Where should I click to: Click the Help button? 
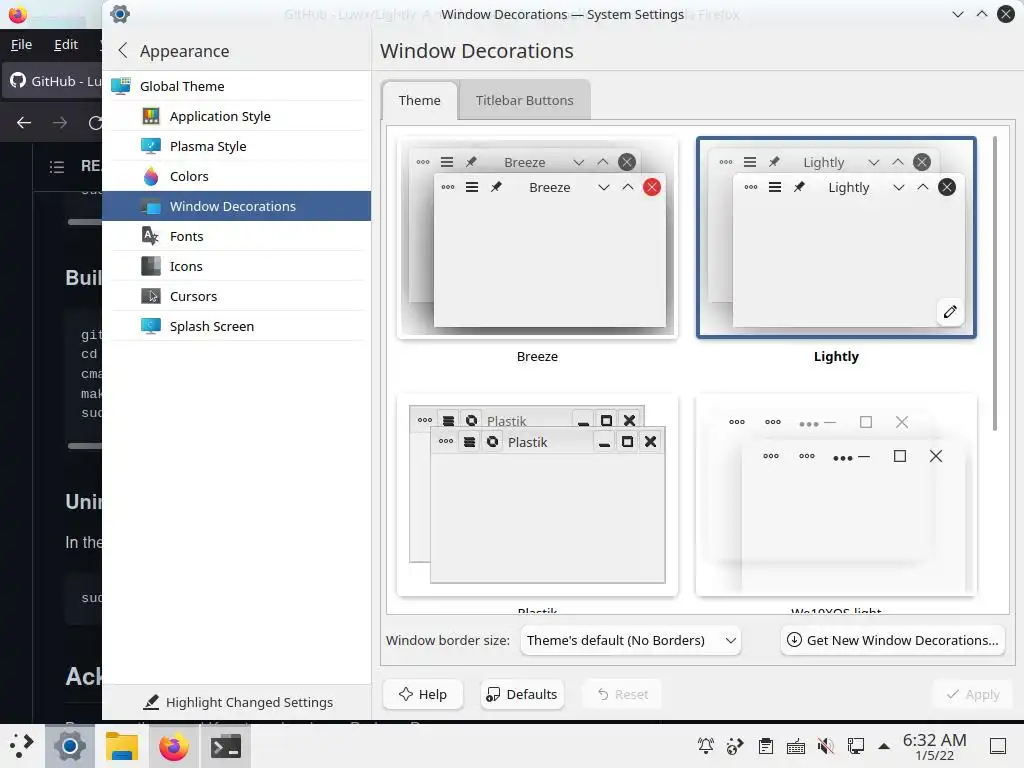(423, 694)
